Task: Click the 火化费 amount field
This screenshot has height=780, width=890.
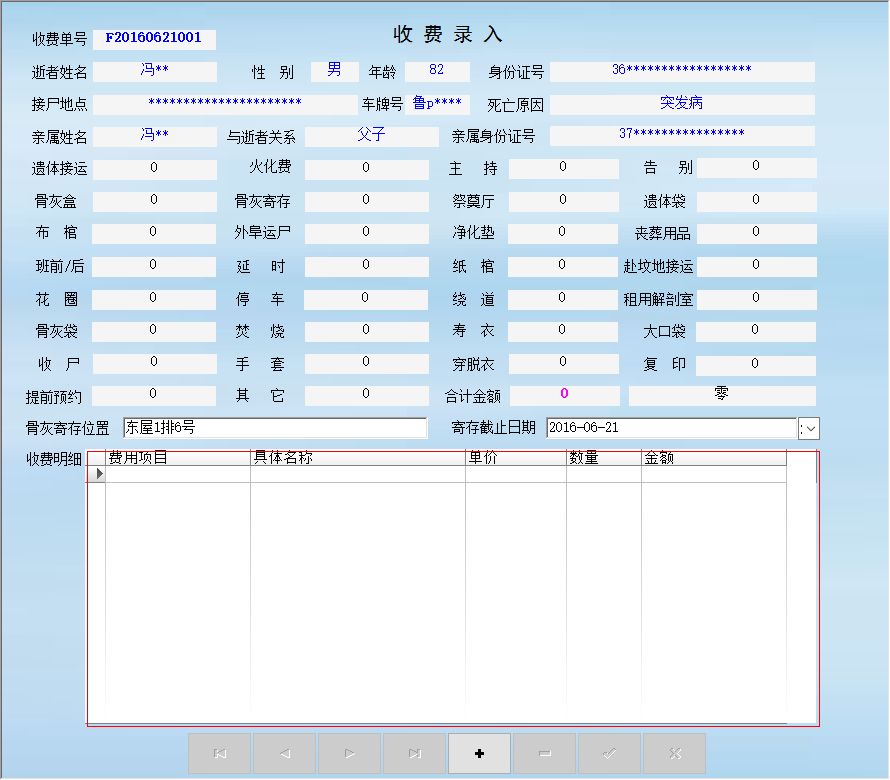Action: click(x=367, y=169)
